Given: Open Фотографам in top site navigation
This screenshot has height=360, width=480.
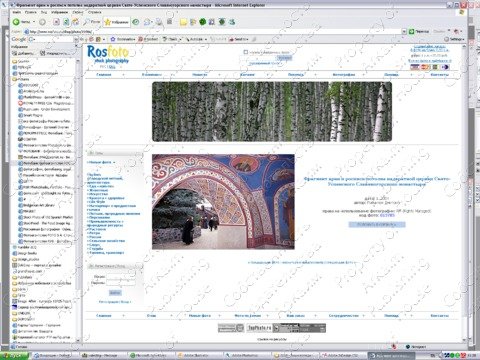Looking at the screenshot, I should click(x=344, y=75).
